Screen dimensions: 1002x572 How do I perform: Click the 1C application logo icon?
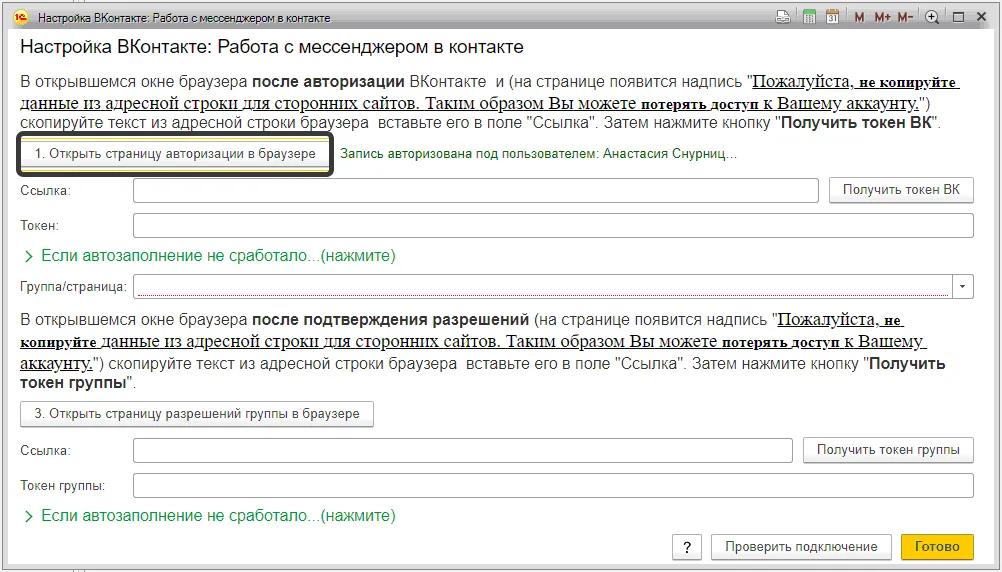pos(21,18)
